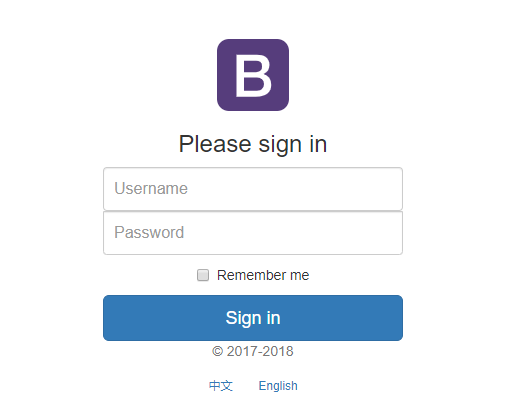Submit the form via Sign in
The height and width of the screenshot is (413, 518).
pos(253,318)
